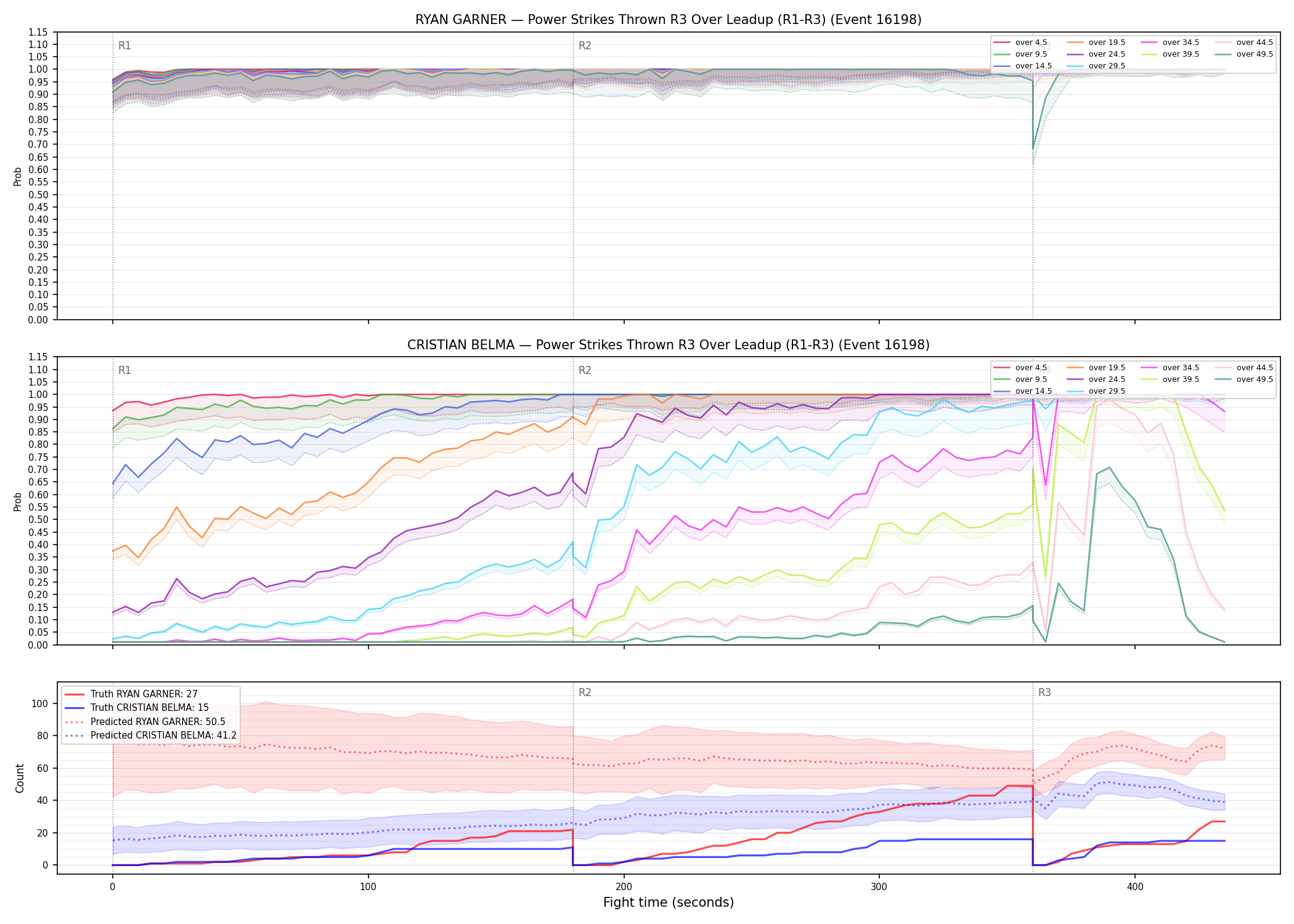Screen dimensions: 1294x924
Task: Click the R2 round marker in Cristian Belma chart
Action: pos(585,370)
